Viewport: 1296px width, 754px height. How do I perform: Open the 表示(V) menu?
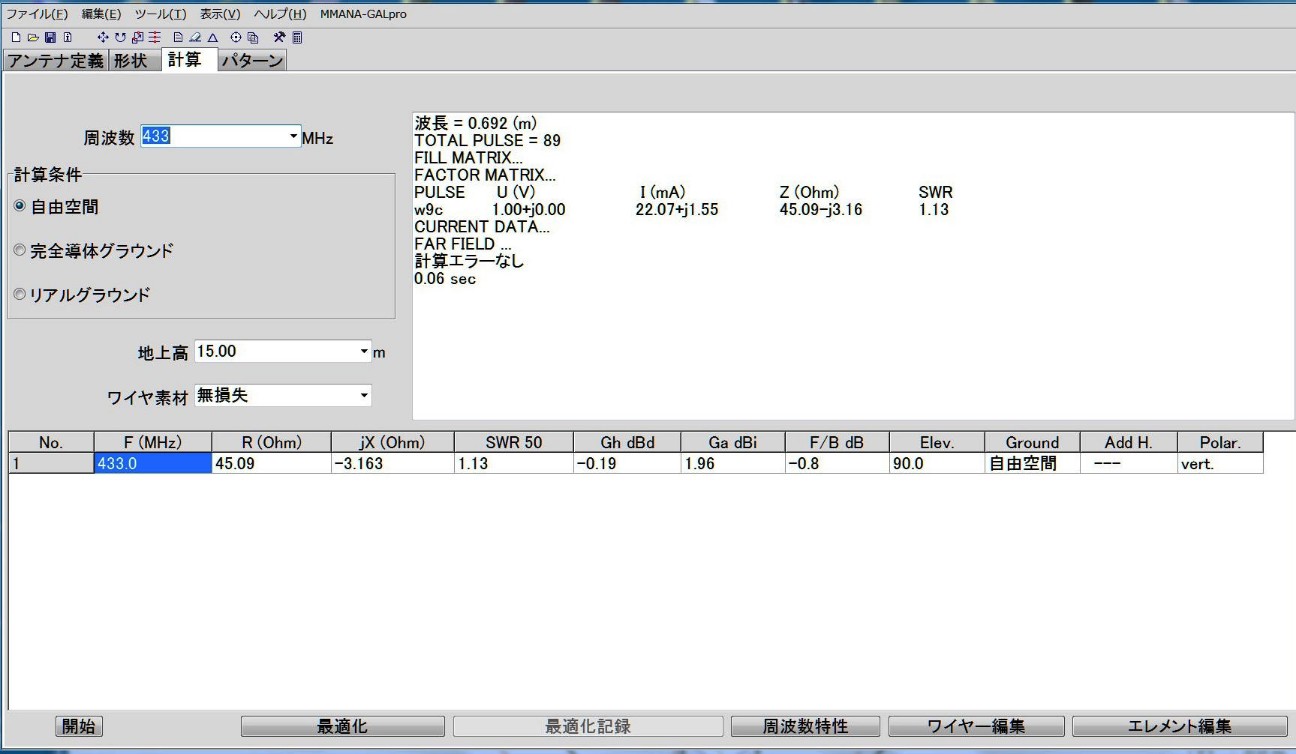[220, 14]
